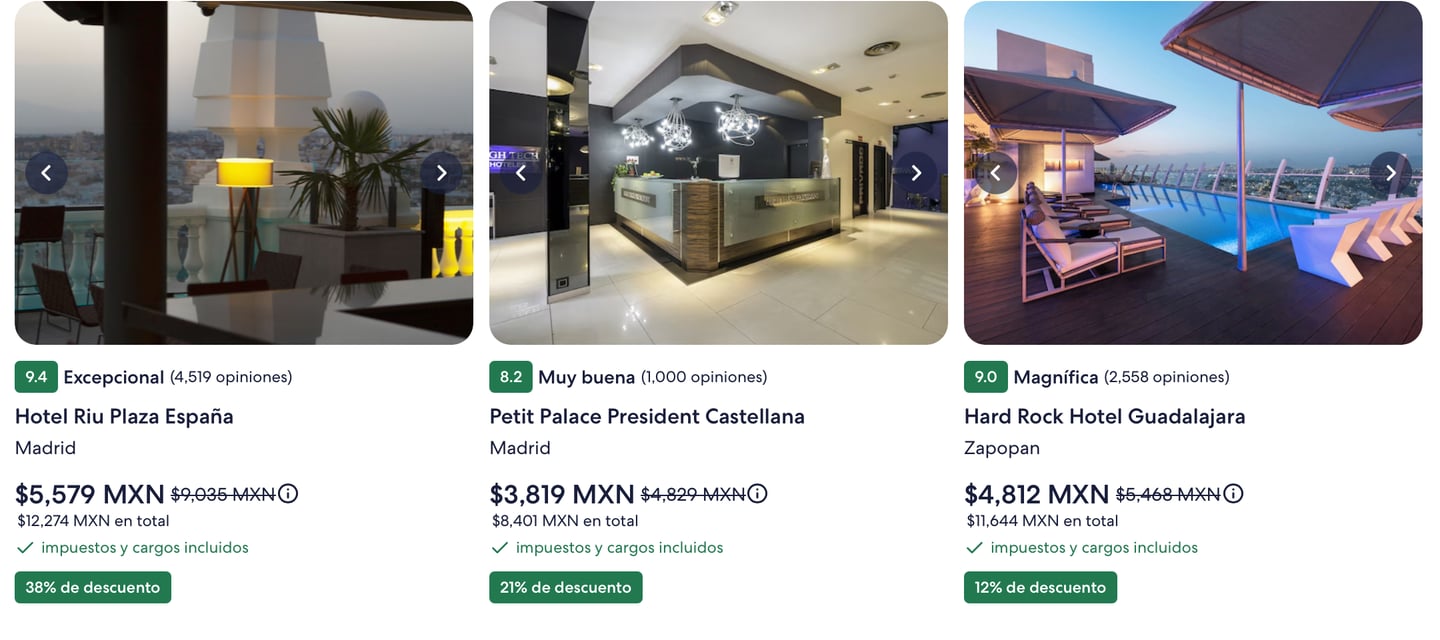This screenshot has height=640, width=1440.
Task: Open price info icon beside $4,829 MXN
Action: coord(758,493)
